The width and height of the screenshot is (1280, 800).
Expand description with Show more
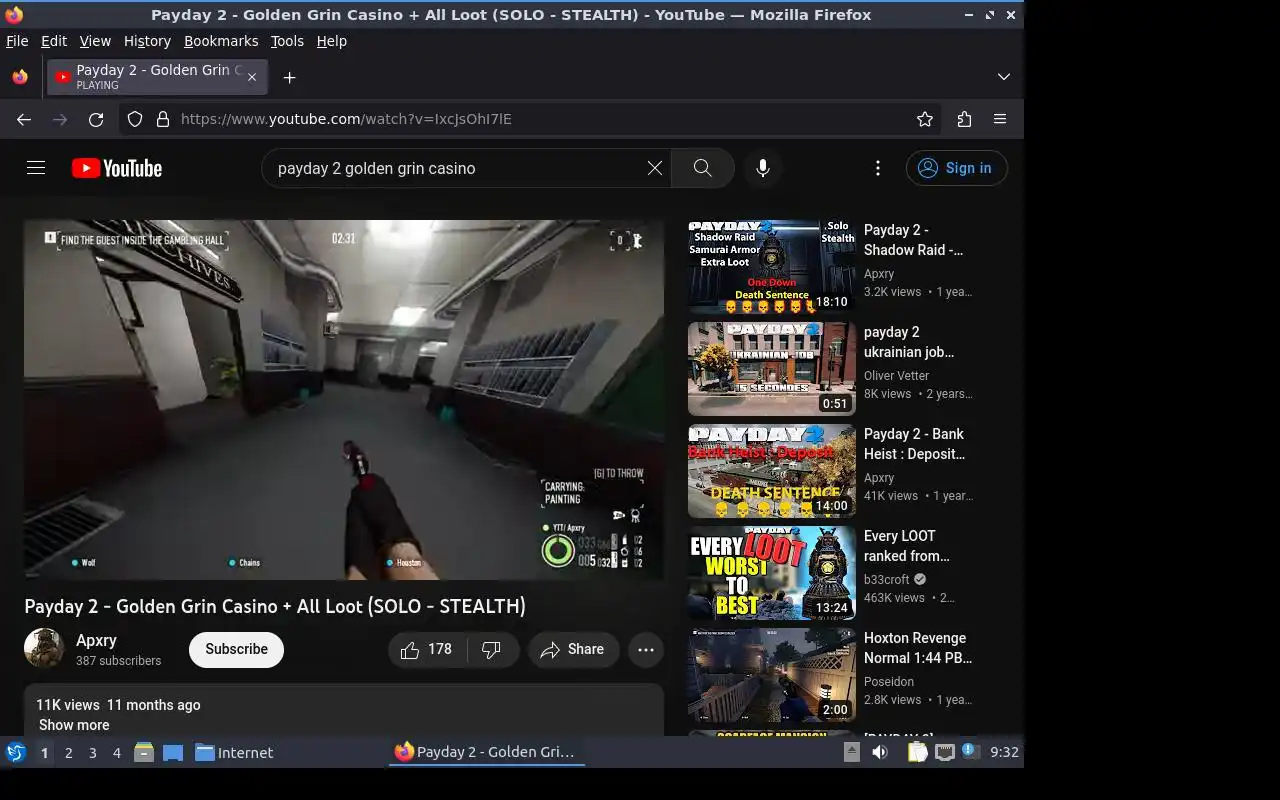74,725
